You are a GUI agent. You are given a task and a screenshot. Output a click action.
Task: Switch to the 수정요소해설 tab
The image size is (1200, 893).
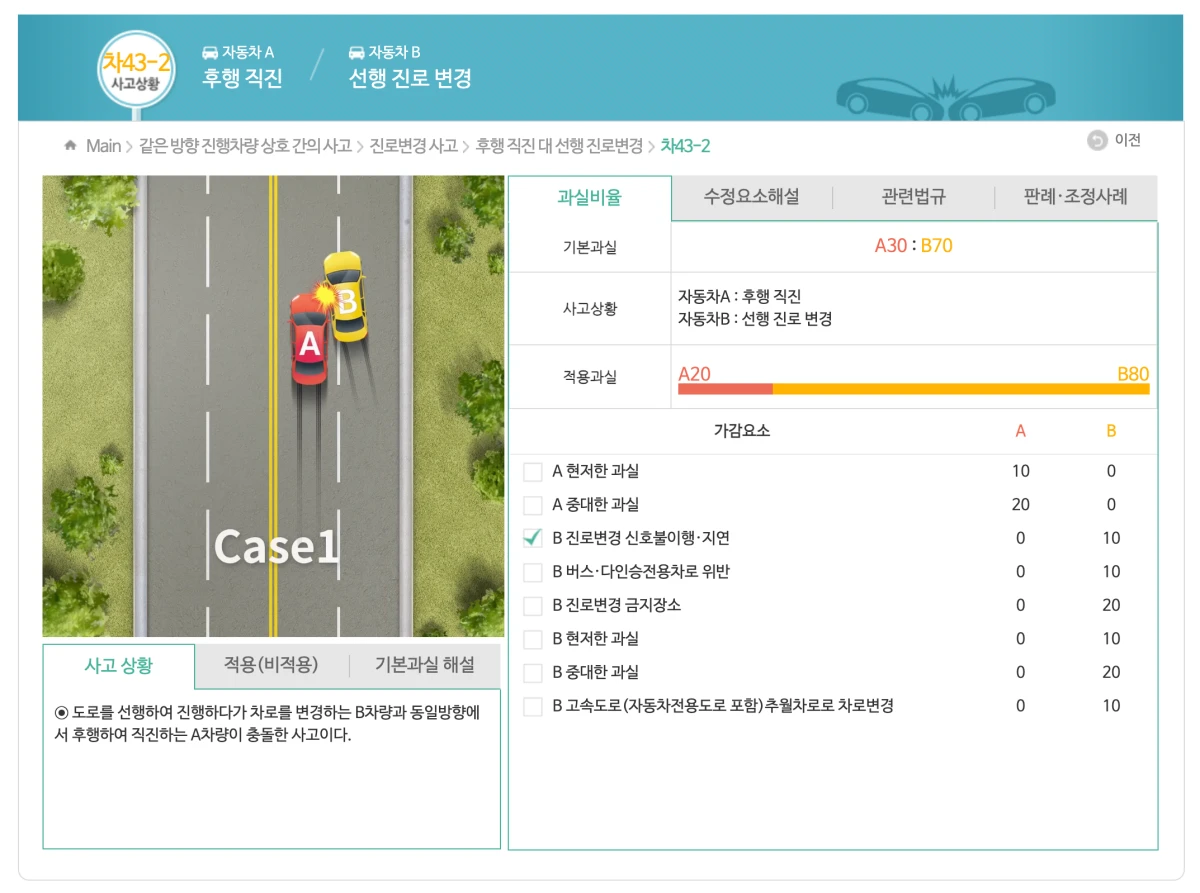pyautogui.click(x=752, y=197)
